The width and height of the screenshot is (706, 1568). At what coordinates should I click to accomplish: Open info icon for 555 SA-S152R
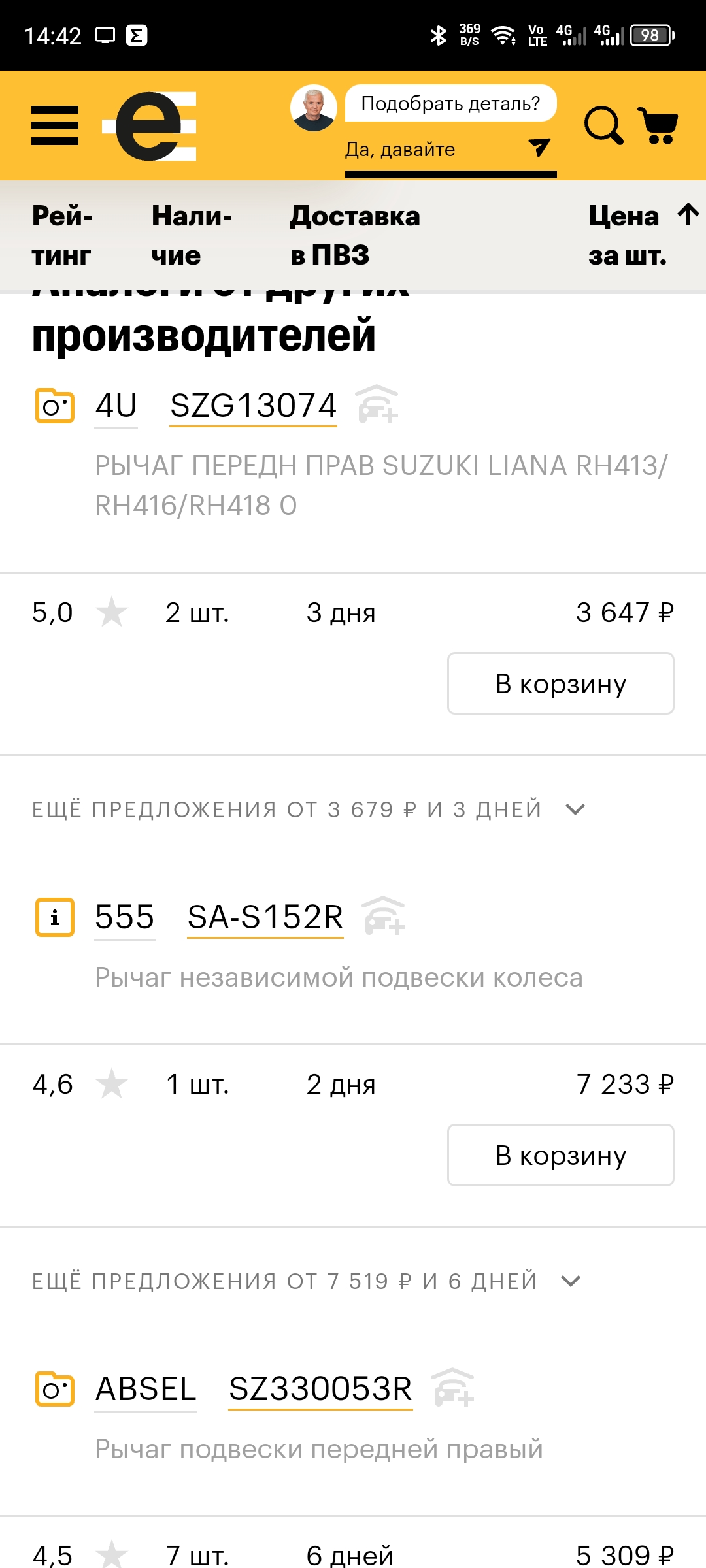[x=55, y=917]
